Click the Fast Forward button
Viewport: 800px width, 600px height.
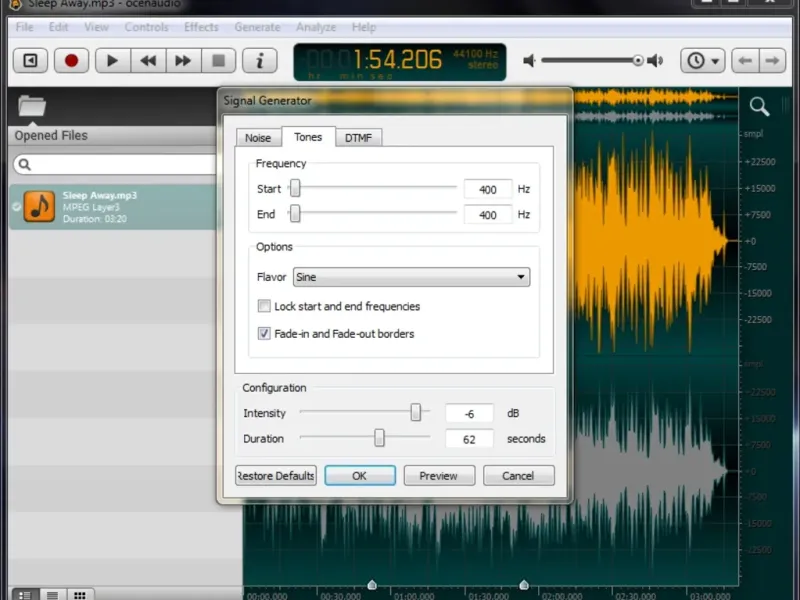(x=183, y=61)
